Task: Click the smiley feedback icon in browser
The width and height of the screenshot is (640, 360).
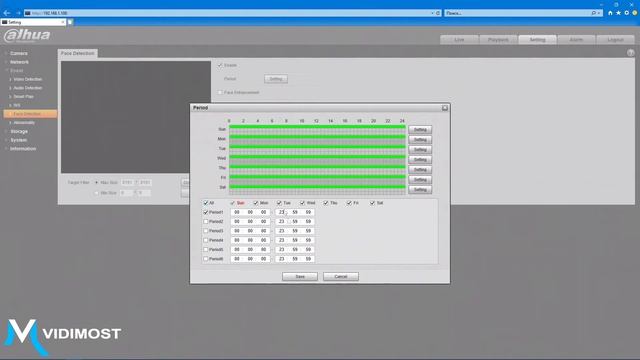Action: click(635, 13)
